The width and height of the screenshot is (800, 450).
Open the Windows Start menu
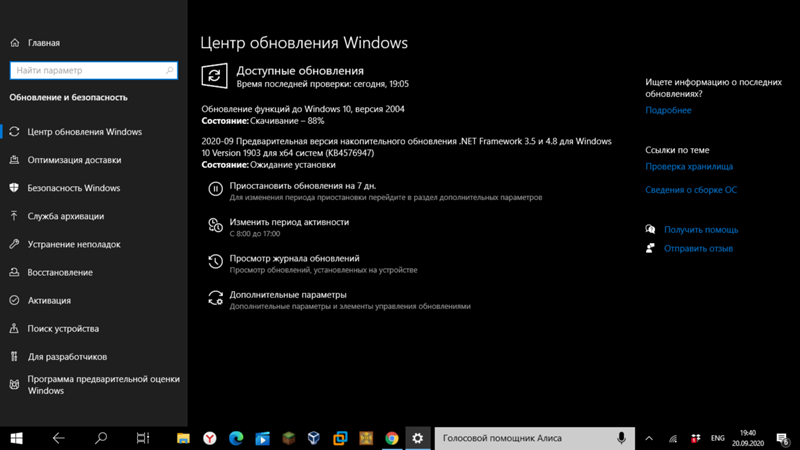(x=16, y=438)
